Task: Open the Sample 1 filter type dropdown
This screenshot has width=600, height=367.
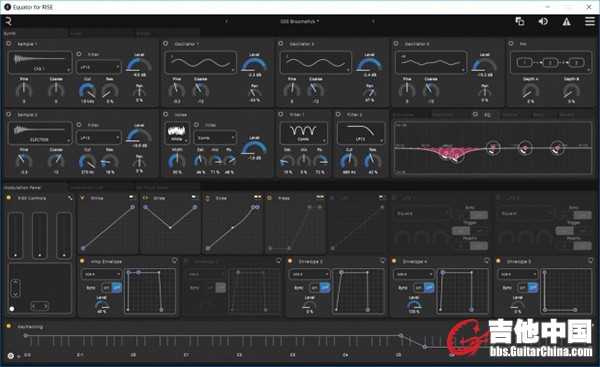Action: click(x=99, y=67)
